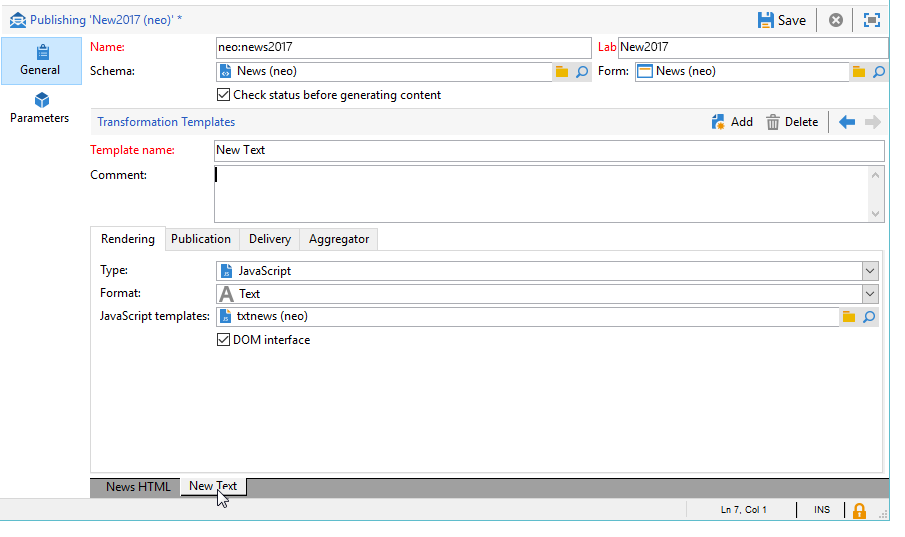Screen dimensions: 905x537
Task: Select the New Text bottom tab
Action: (x=213, y=486)
